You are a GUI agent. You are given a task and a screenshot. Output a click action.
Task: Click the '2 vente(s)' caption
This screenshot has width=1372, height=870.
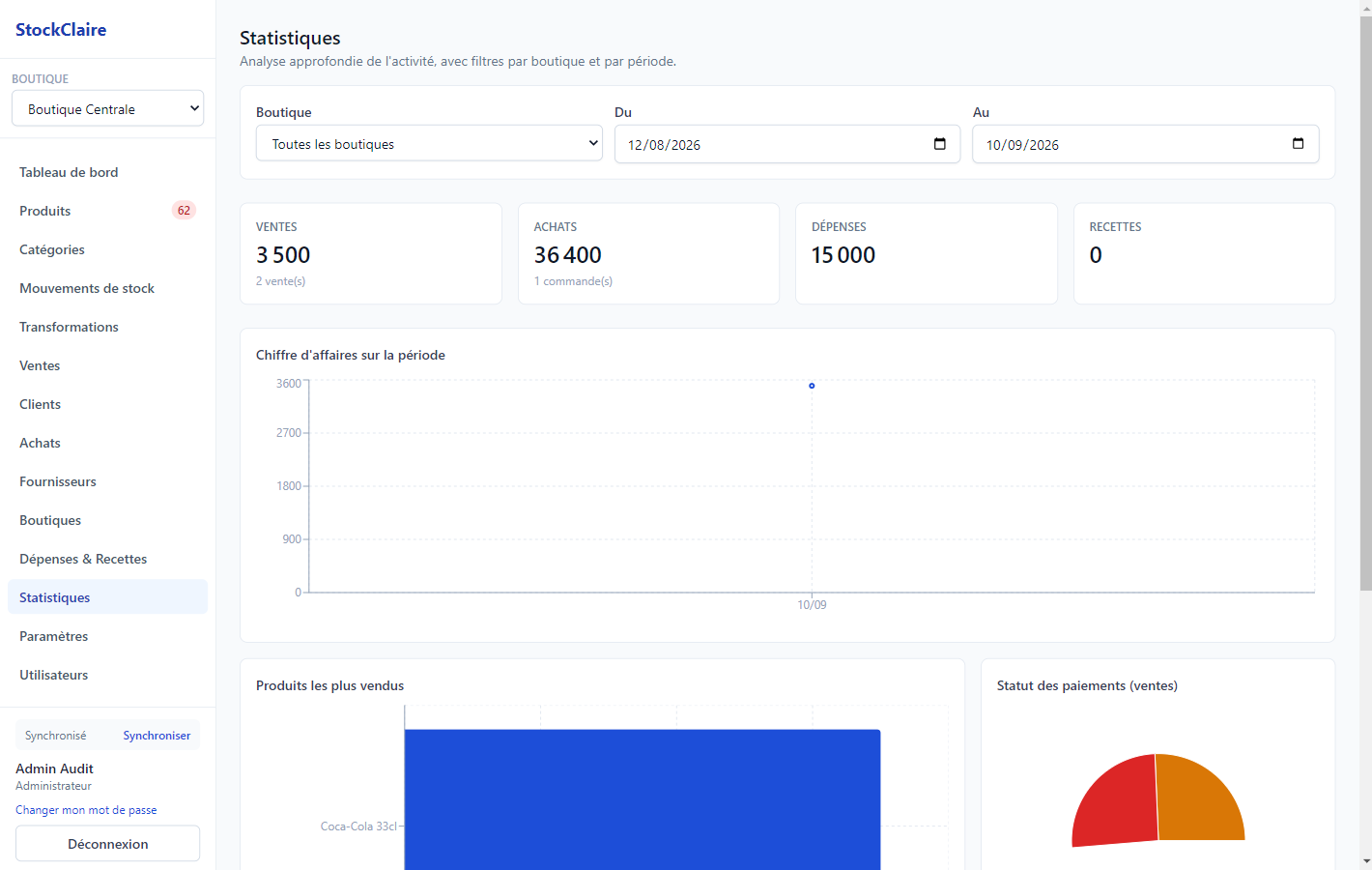pos(280,281)
